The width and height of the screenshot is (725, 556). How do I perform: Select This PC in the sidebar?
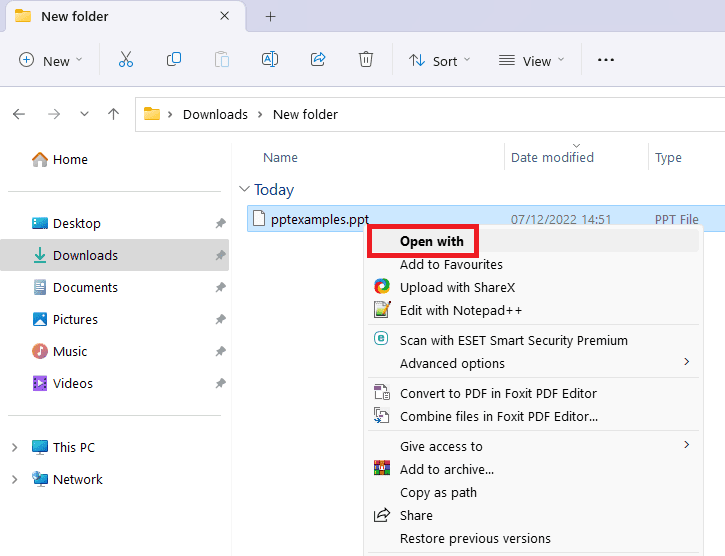115,447
